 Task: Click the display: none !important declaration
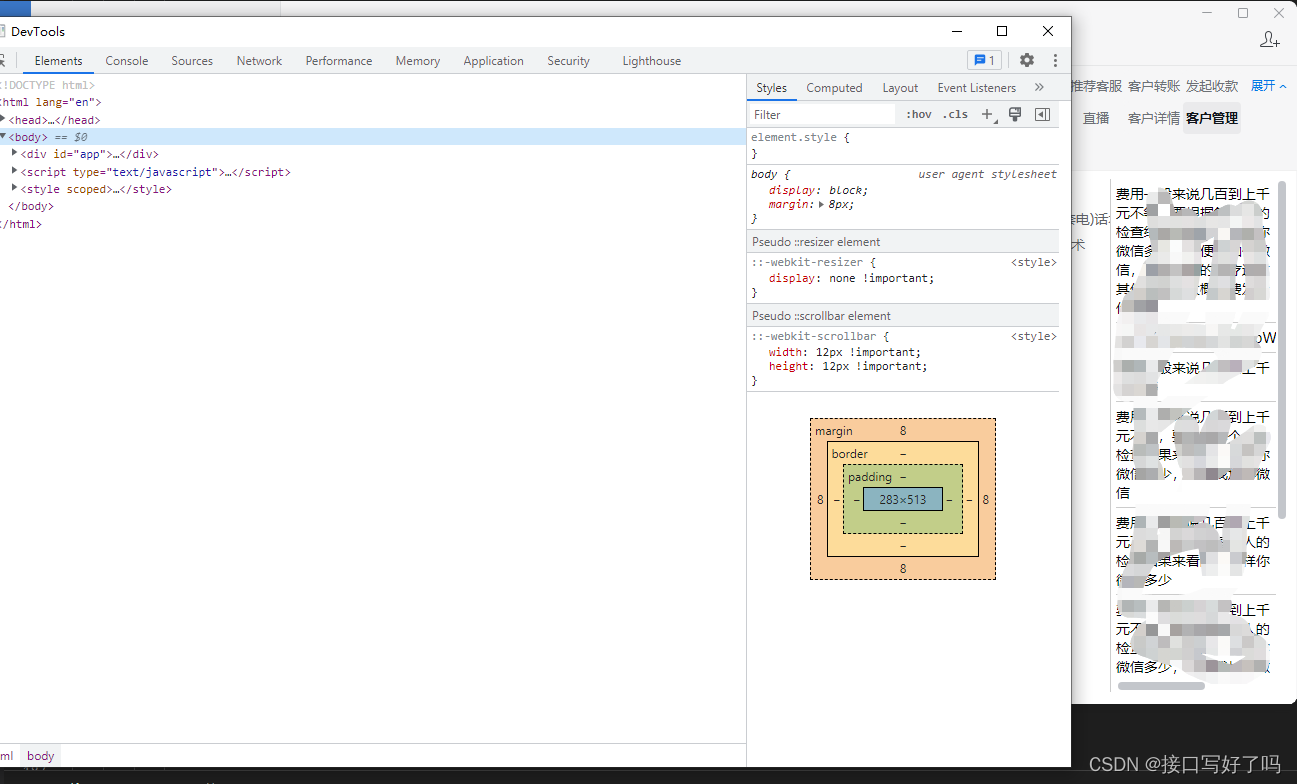[x=851, y=278]
